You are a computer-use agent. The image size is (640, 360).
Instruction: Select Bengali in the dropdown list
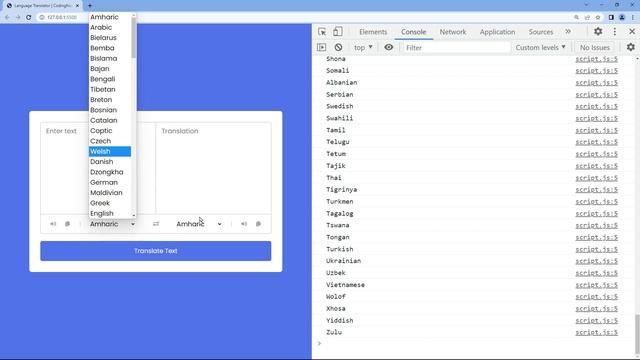pos(110,79)
